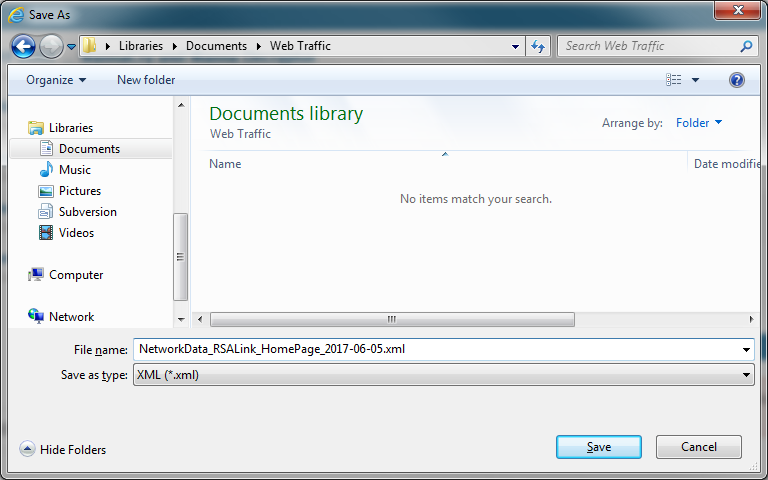Screen dimensions: 768x480
Task: Expand the address bar previous locations dropdown
Action: [x=515, y=47]
